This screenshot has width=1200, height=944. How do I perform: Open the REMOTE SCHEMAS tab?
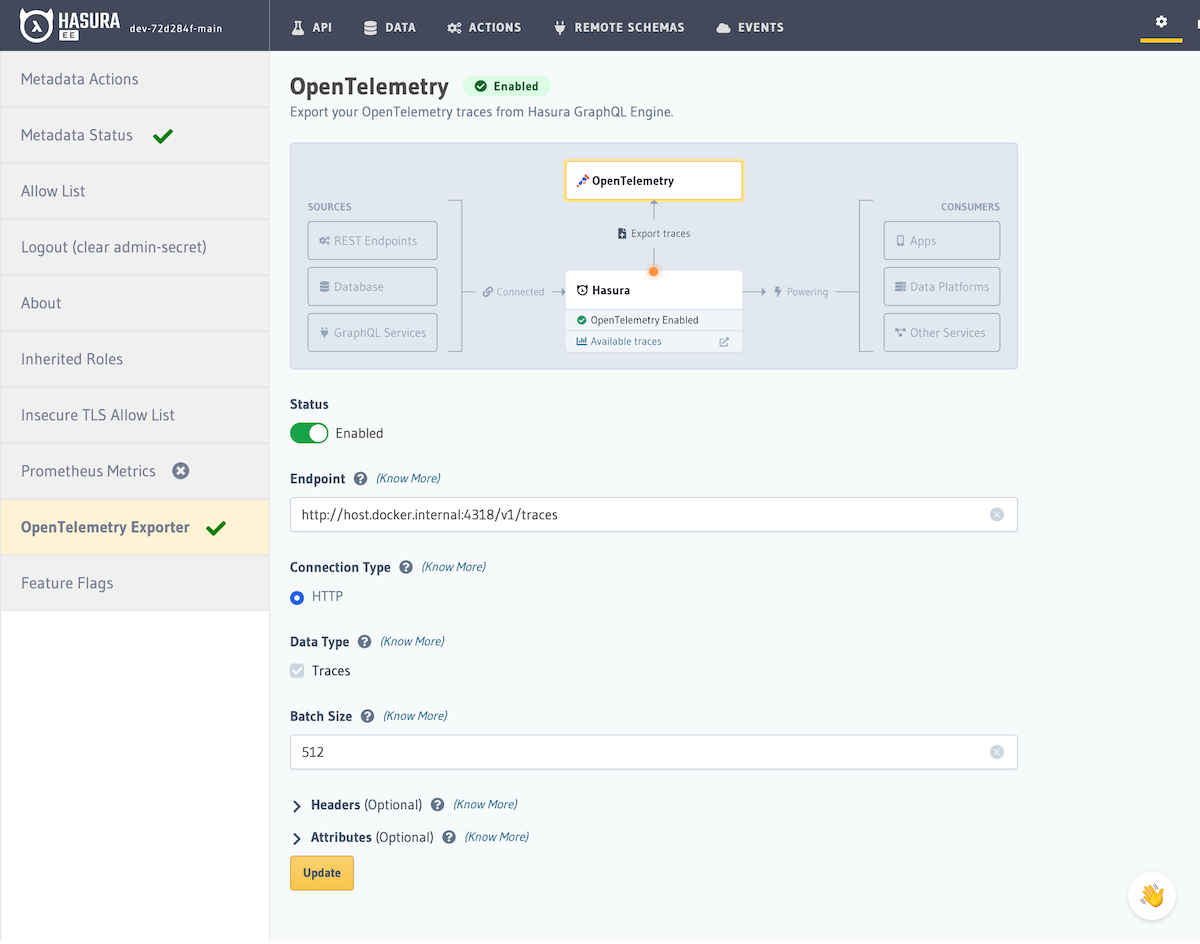point(619,28)
